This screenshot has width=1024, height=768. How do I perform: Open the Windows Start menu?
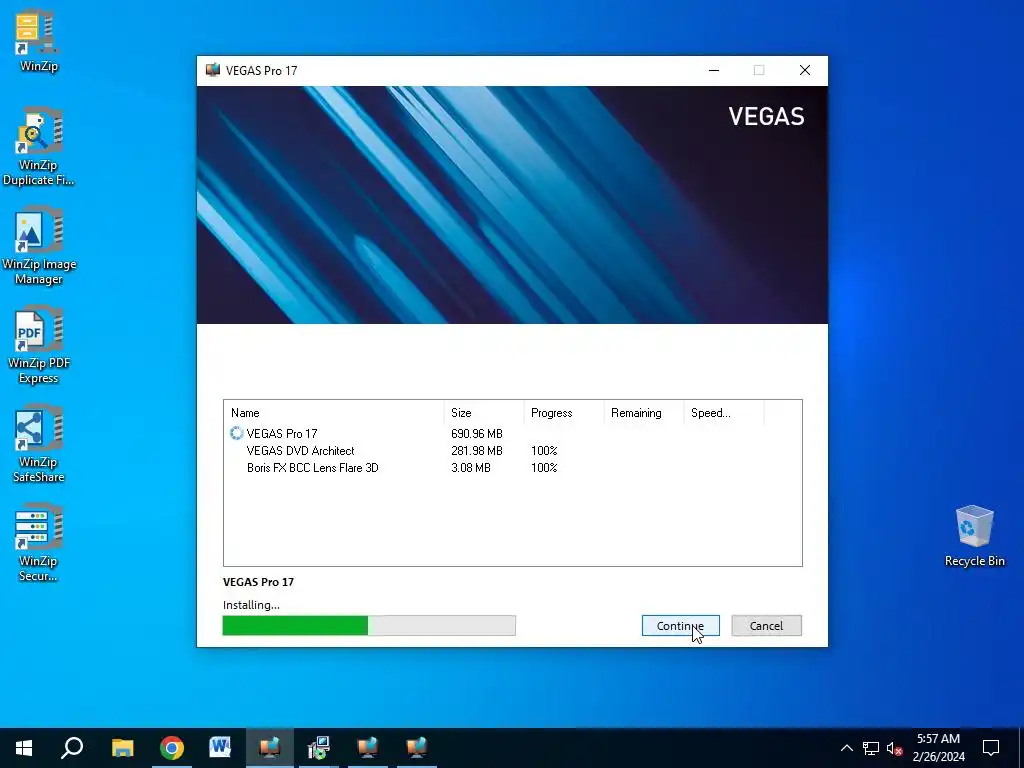coord(24,748)
